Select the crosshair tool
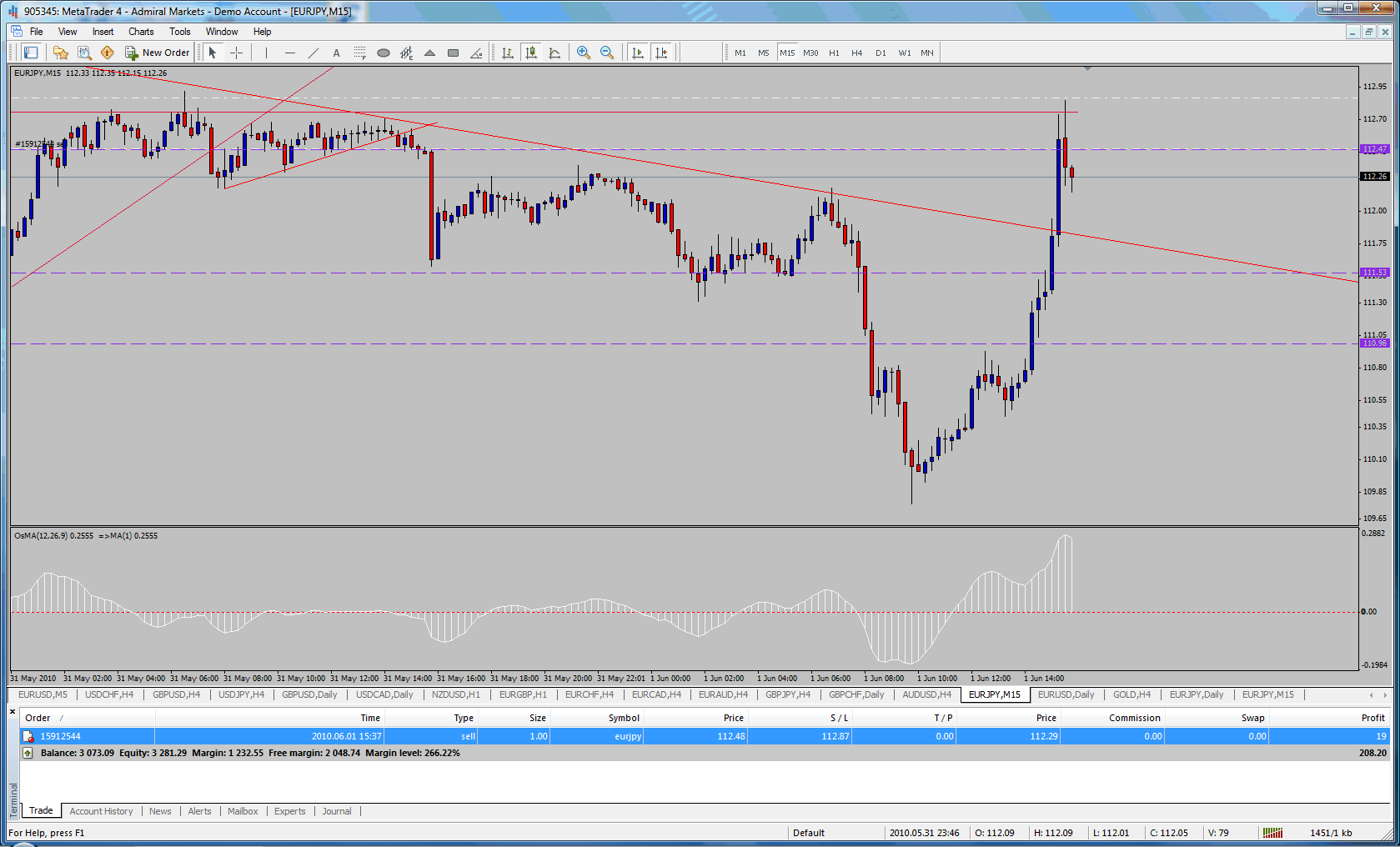 [x=237, y=53]
